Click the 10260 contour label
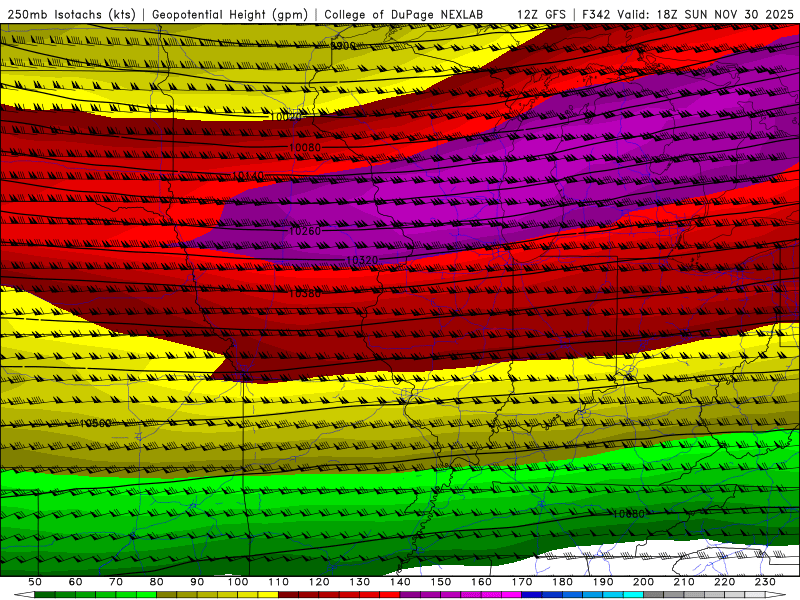This screenshot has height=600, width=800. point(305,231)
